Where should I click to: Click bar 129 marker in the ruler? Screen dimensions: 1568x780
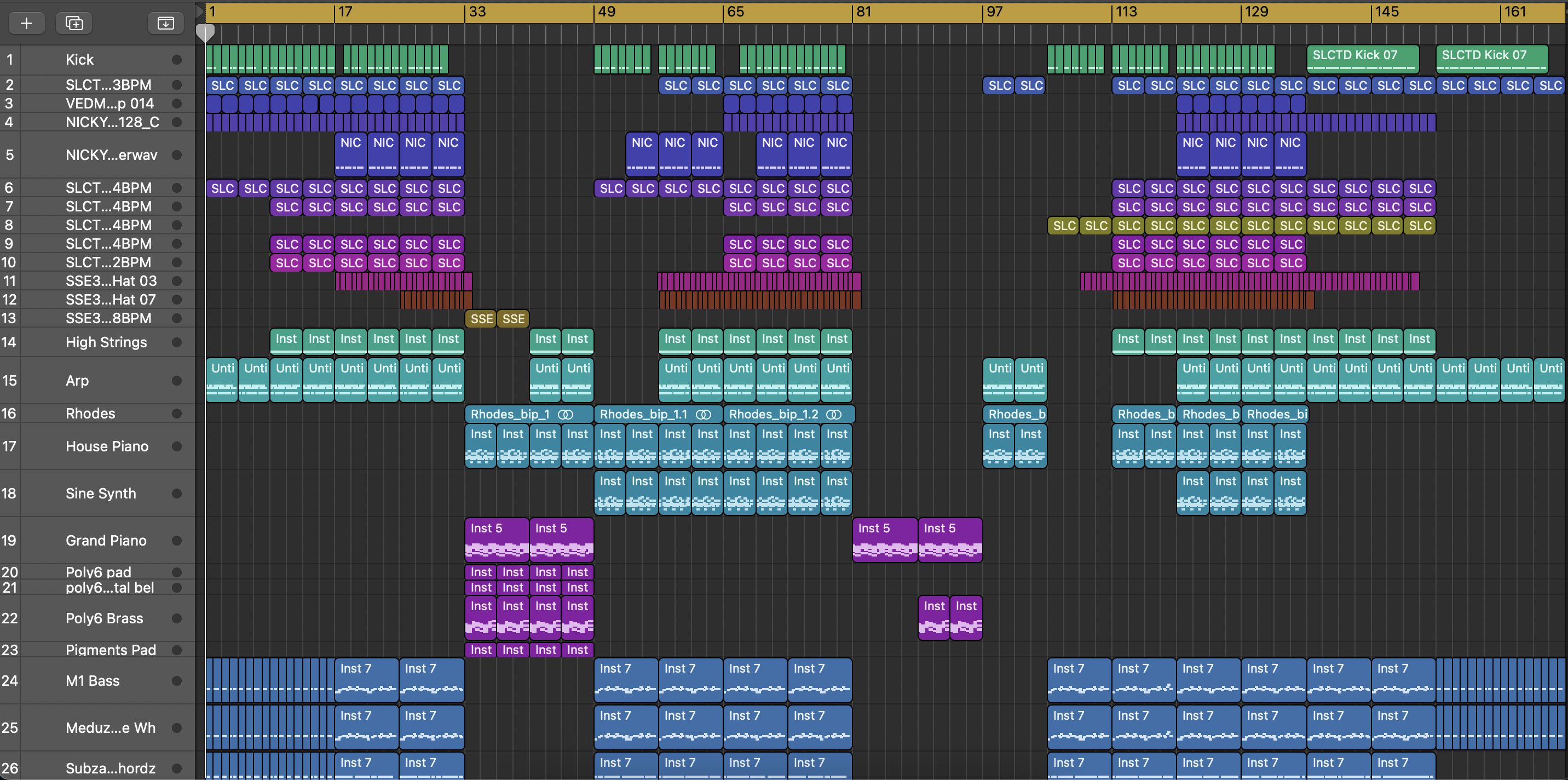tap(1256, 12)
